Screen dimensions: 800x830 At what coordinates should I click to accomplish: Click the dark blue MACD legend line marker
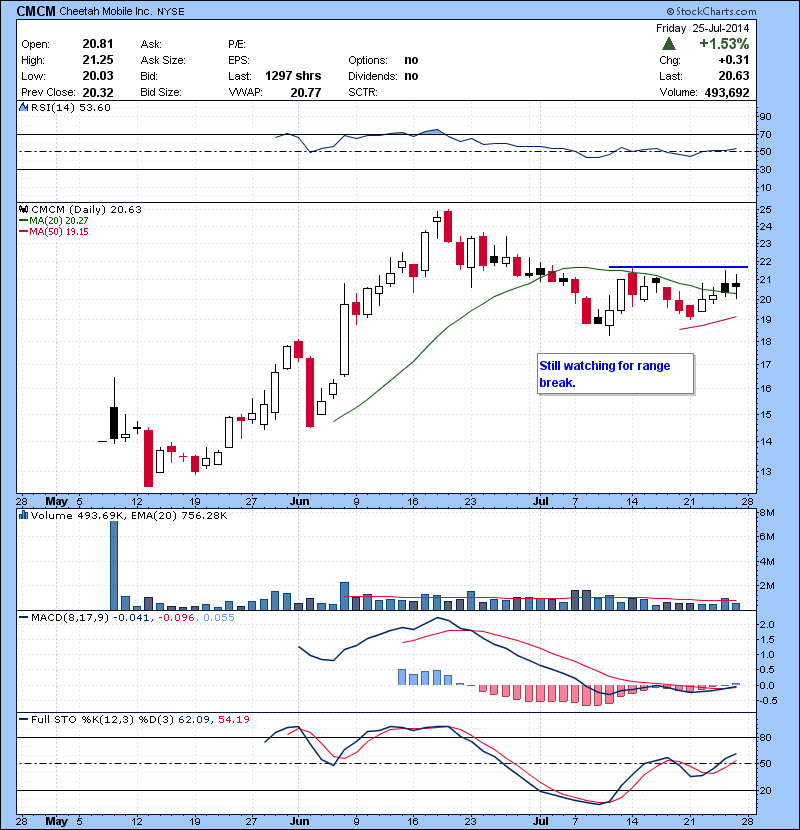[24, 618]
